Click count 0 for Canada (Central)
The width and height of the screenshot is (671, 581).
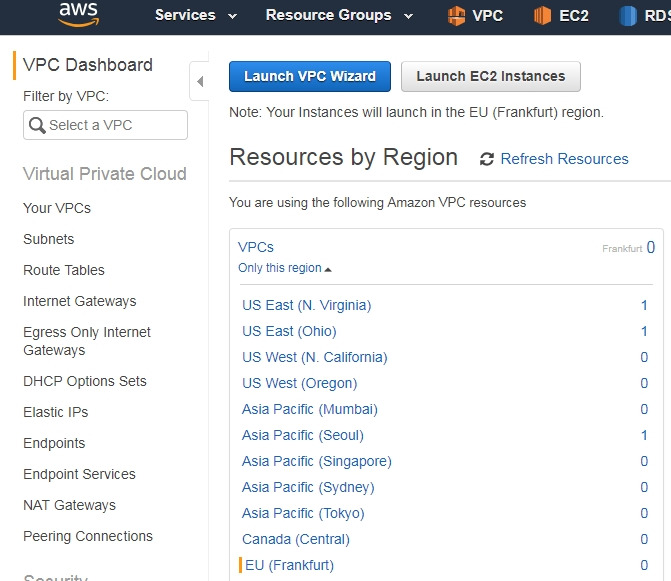pyautogui.click(x=644, y=540)
